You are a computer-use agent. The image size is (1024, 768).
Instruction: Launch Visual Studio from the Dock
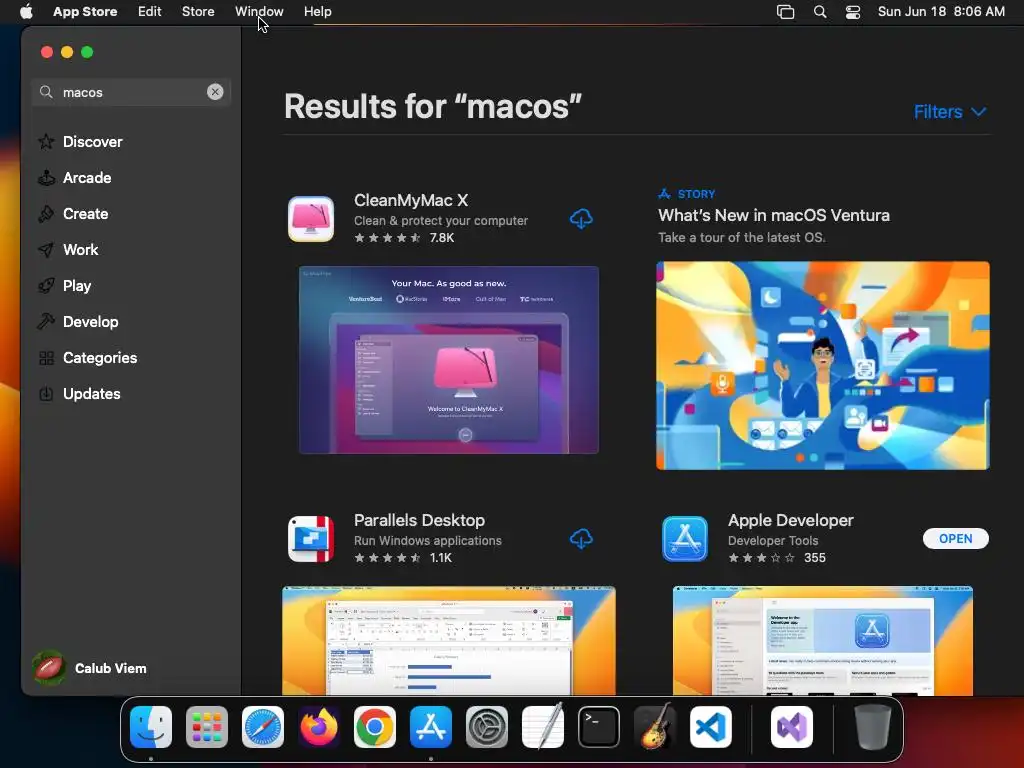pyautogui.click(x=792, y=727)
